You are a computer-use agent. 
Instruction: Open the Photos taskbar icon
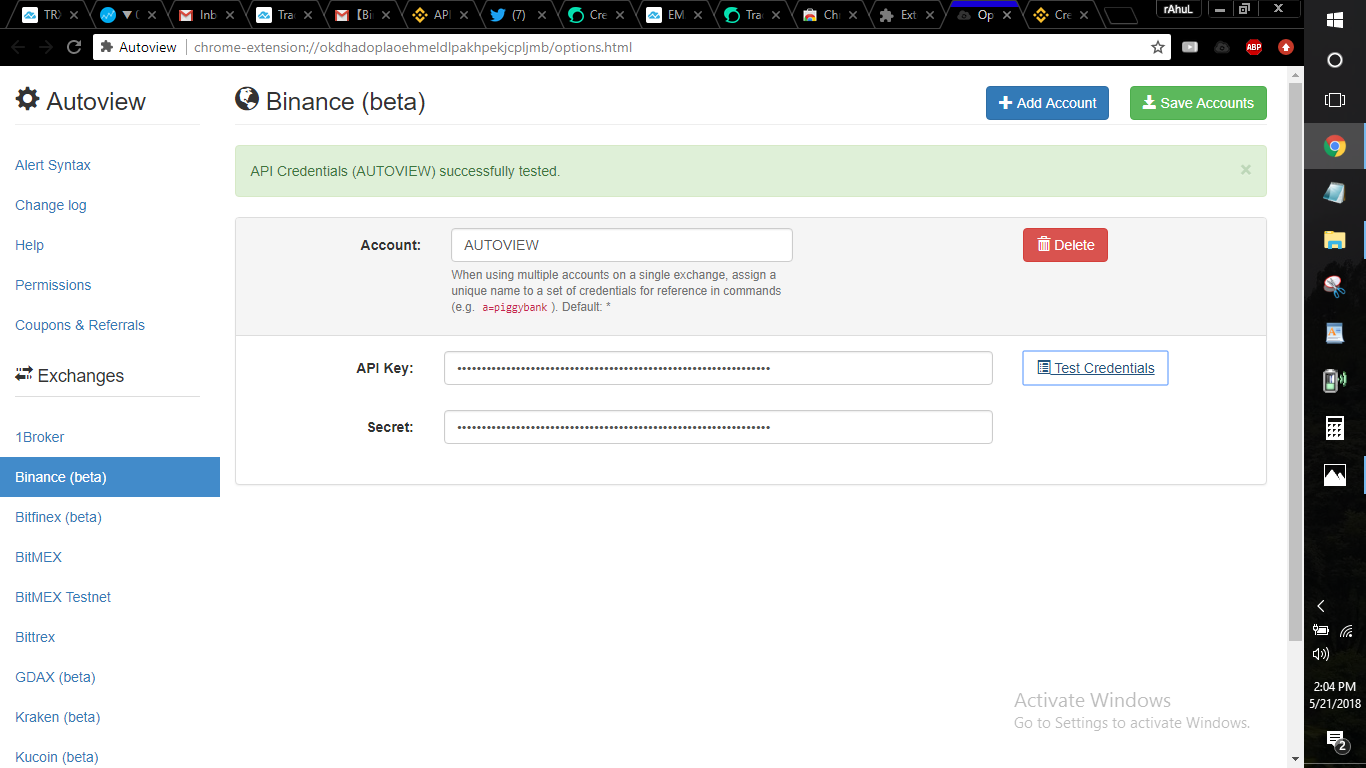pos(1334,475)
